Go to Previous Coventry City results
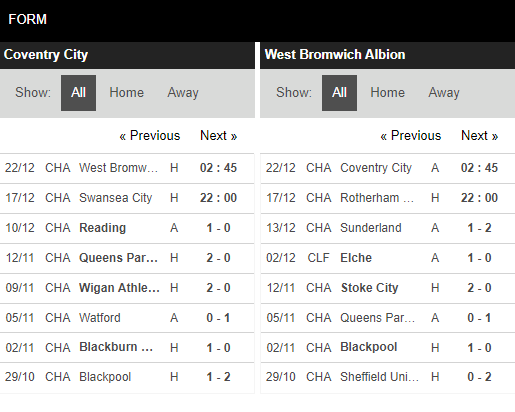 [150, 136]
